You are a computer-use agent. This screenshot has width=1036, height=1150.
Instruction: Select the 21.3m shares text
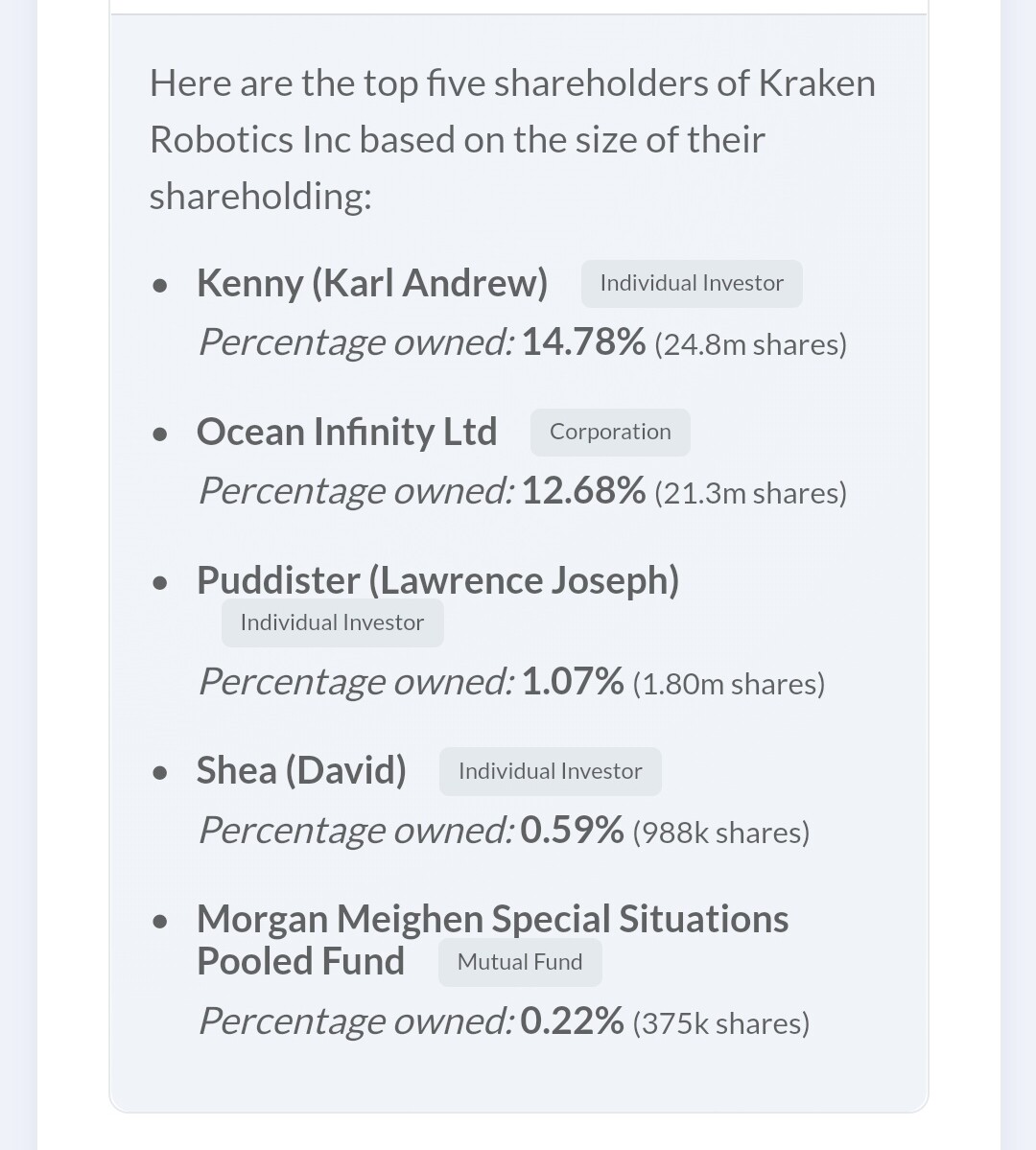coord(750,493)
